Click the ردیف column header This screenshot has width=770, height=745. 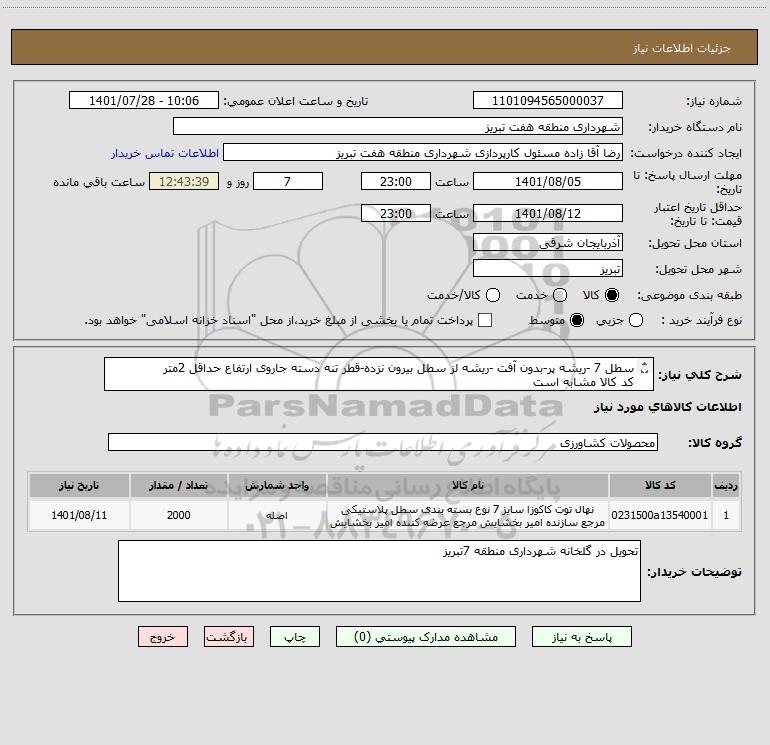click(x=726, y=485)
